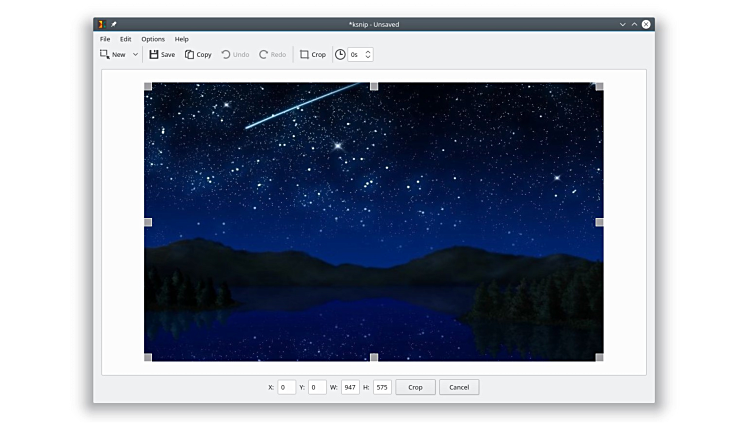Click the delay timer clock icon

tap(340, 54)
